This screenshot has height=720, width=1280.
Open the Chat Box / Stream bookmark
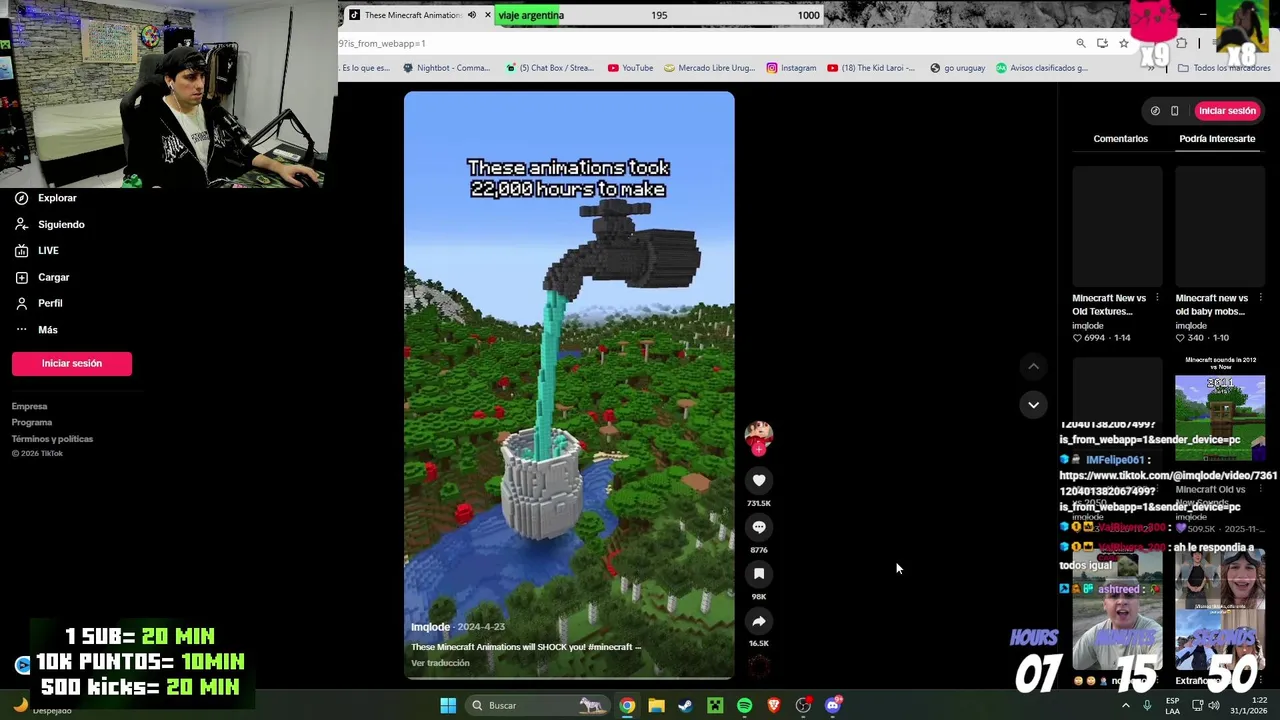[549, 68]
